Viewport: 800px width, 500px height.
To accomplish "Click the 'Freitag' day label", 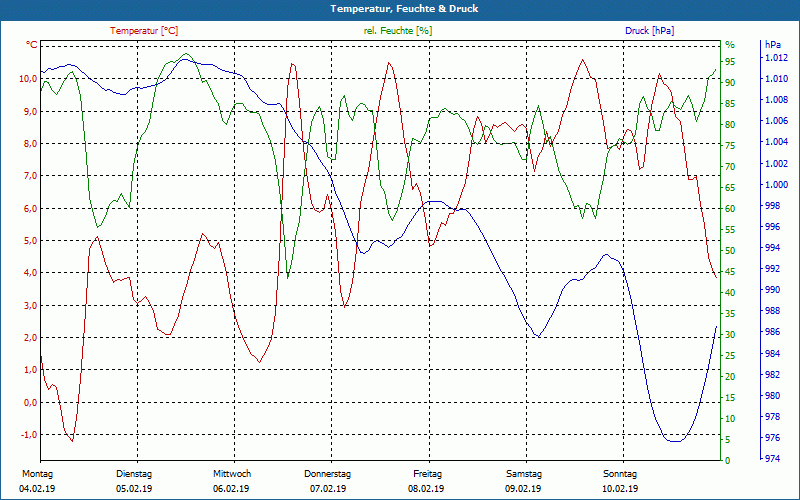I will 428,474.
